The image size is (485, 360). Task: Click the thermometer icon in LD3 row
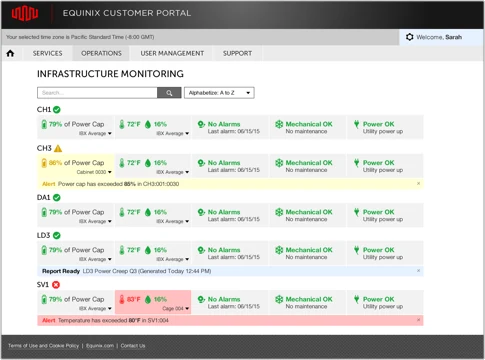[x=122, y=250]
